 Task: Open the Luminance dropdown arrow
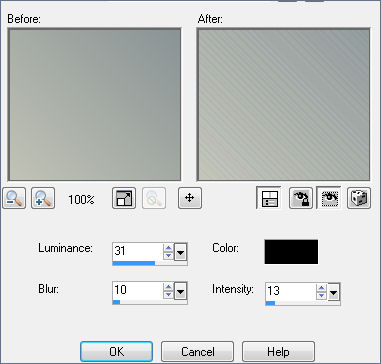(180, 252)
